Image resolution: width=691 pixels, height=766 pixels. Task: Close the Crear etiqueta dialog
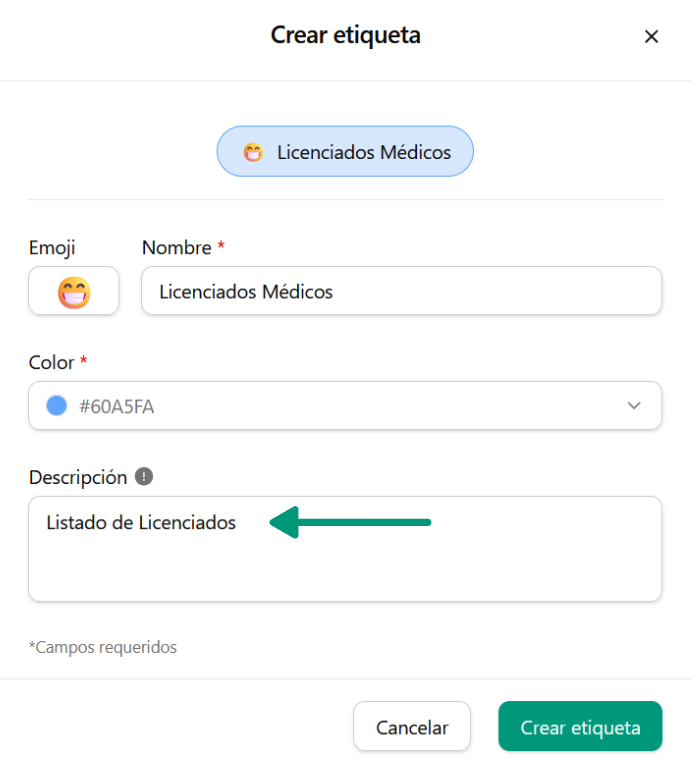pyautogui.click(x=651, y=37)
